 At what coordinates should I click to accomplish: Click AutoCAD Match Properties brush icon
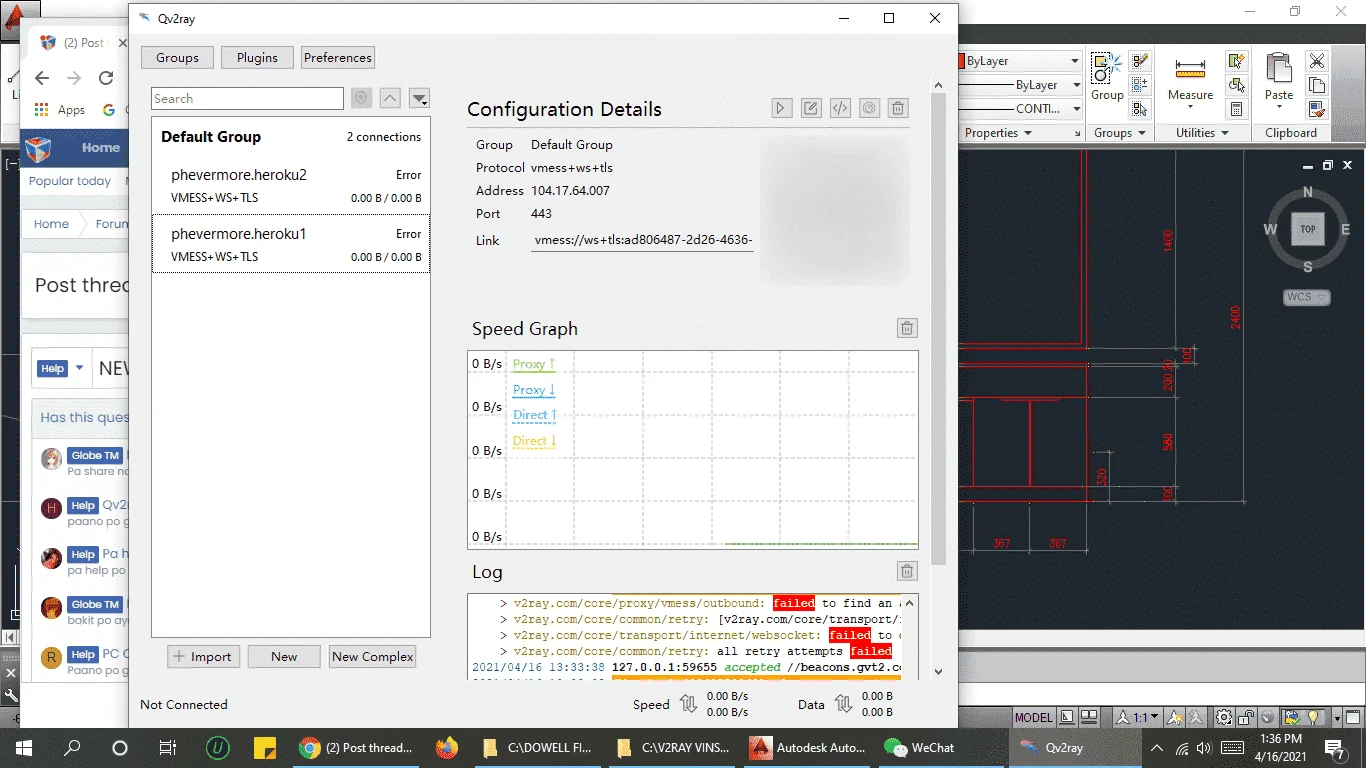(1317, 109)
